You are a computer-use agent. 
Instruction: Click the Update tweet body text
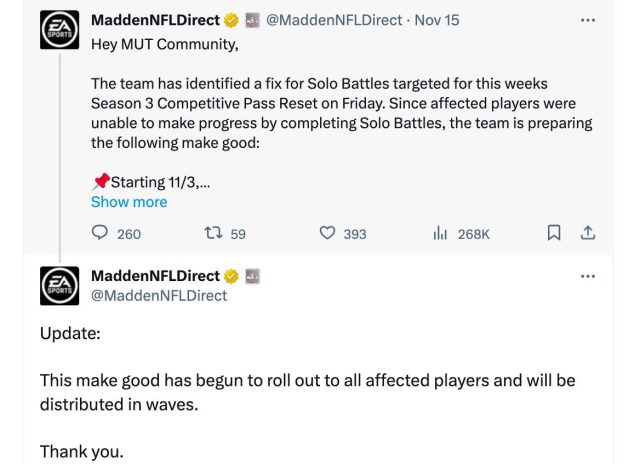click(x=306, y=391)
